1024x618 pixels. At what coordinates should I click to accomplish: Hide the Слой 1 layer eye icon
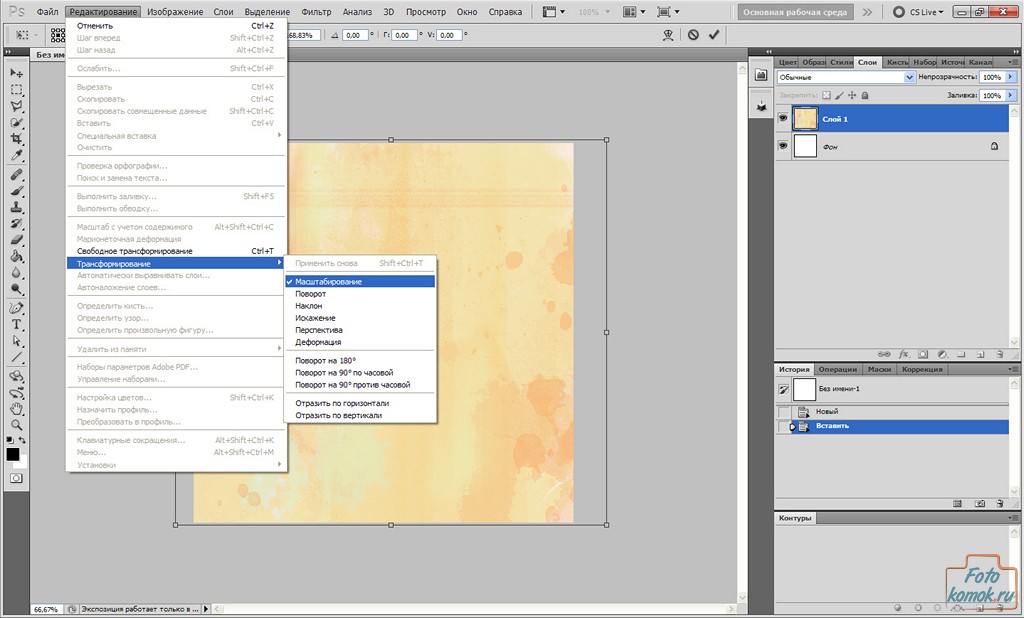(x=783, y=118)
